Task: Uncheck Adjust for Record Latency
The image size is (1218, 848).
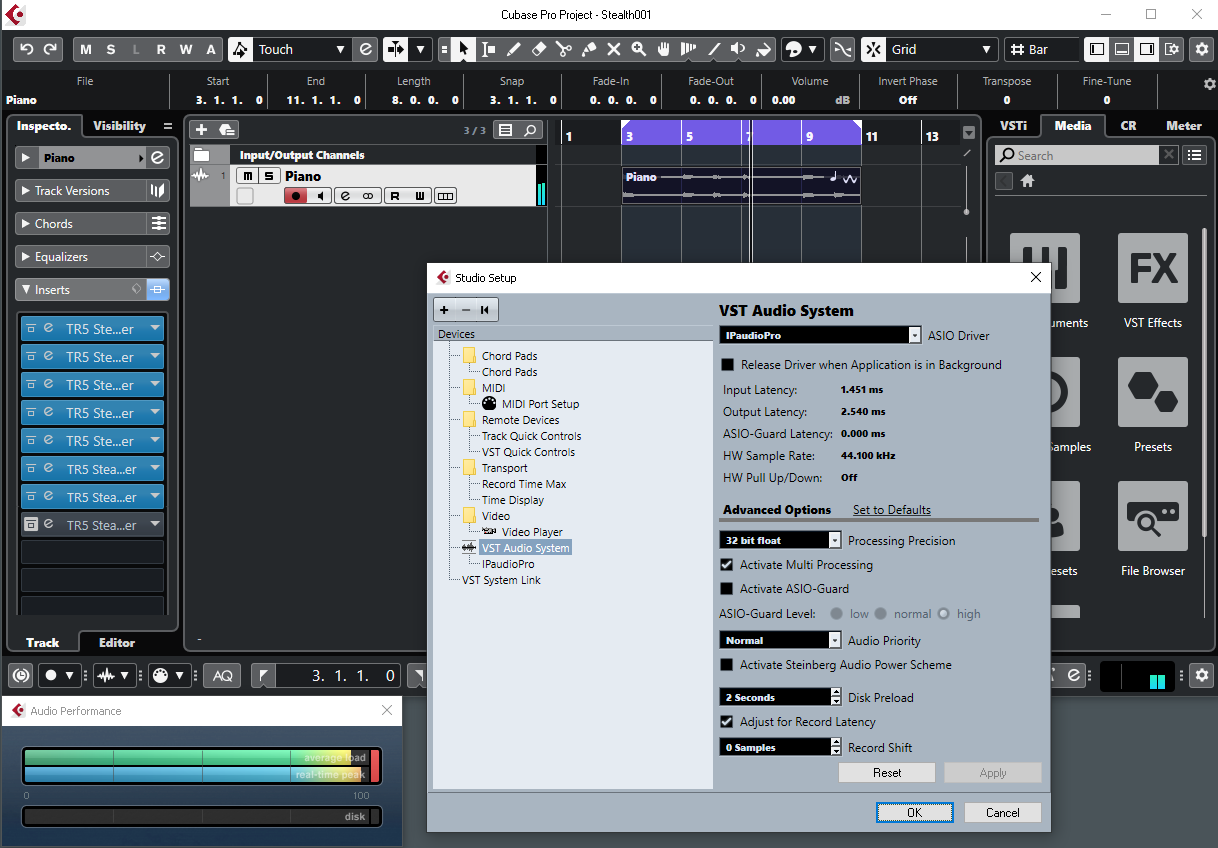Action: [727, 722]
